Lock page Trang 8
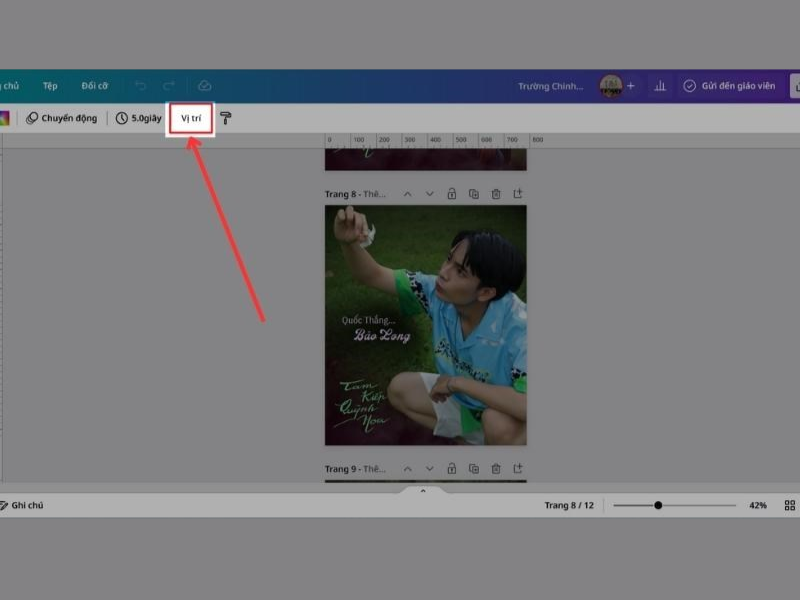 [x=452, y=193]
